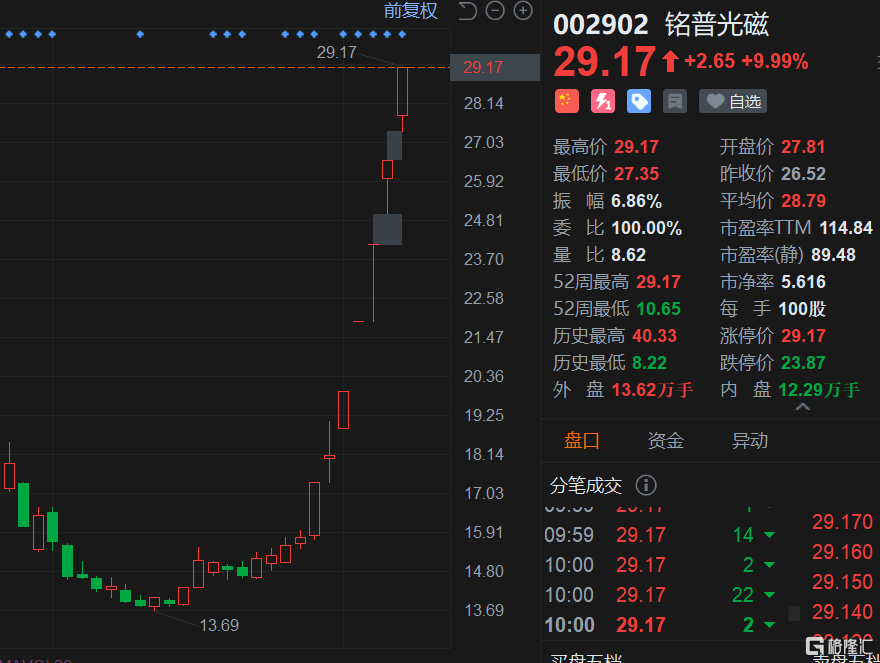This screenshot has height=663, width=880.
Task: Click the blue price tag icon
Action: [x=639, y=102]
